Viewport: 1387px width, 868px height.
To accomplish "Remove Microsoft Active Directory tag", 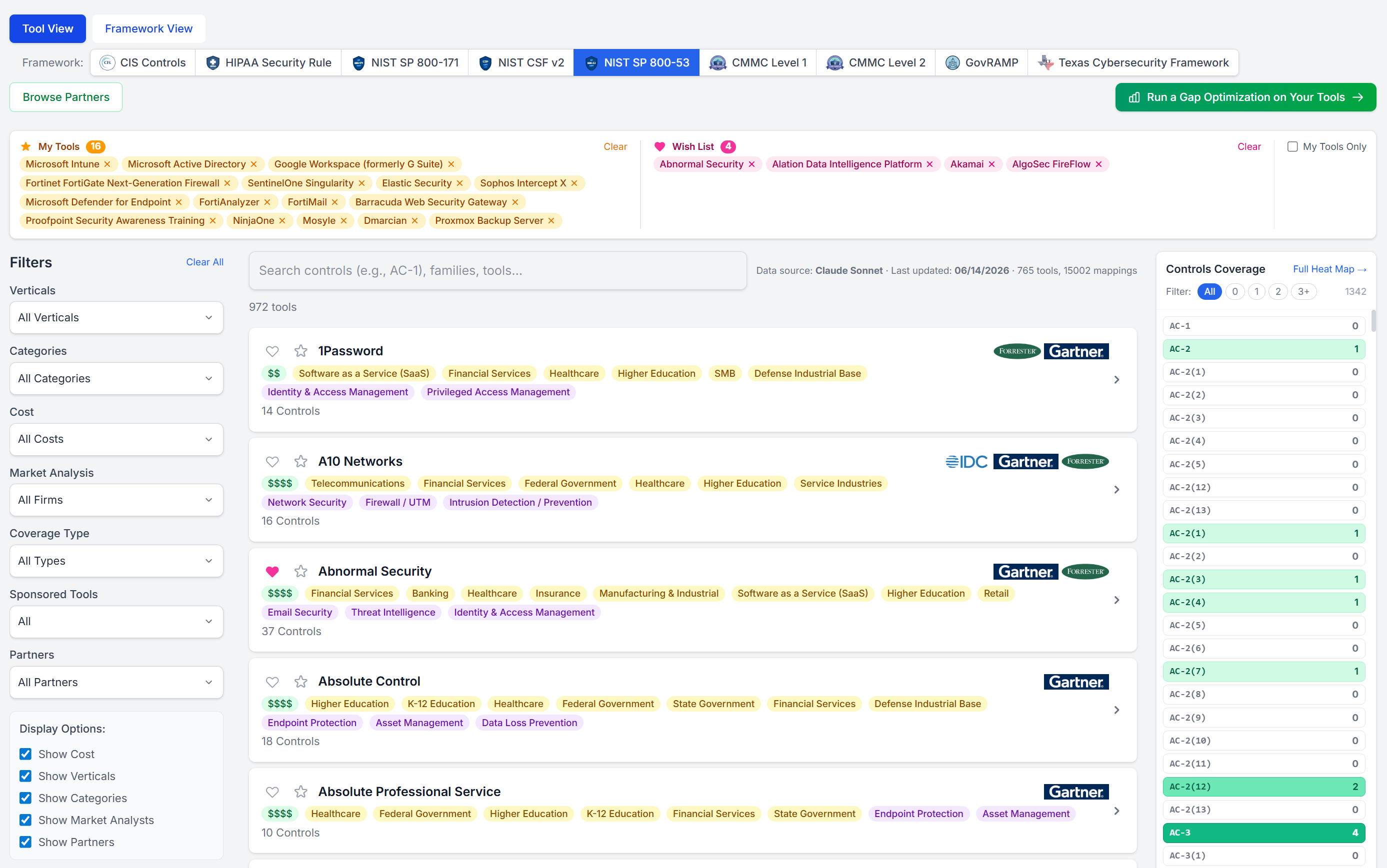I will (254, 164).
